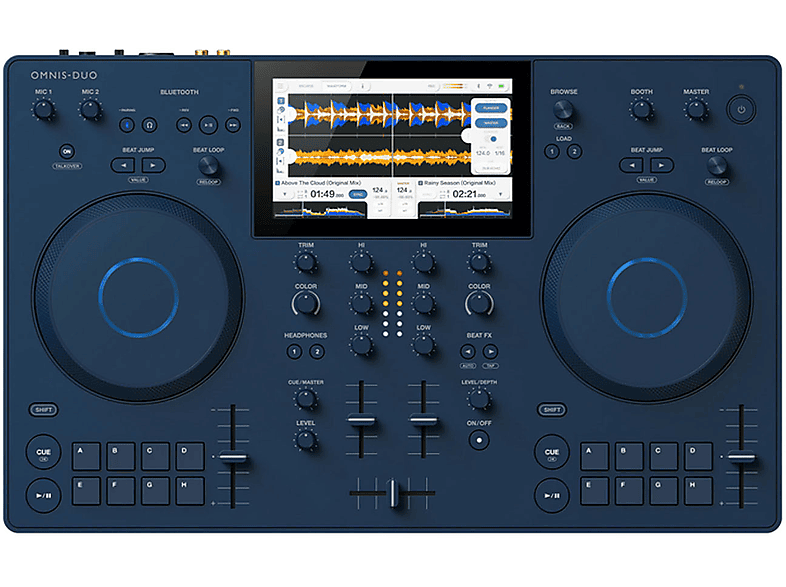
Task: Click the CUE/MASTER headphone mix knob
Action: click(x=305, y=399)
